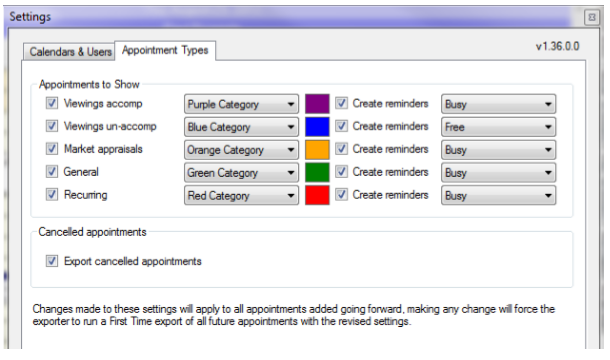The height and width of the screenshot is (360, 610).
Task: Toggle the Viewings un-accomp checkbox
Action: click(x=52, y=126)
